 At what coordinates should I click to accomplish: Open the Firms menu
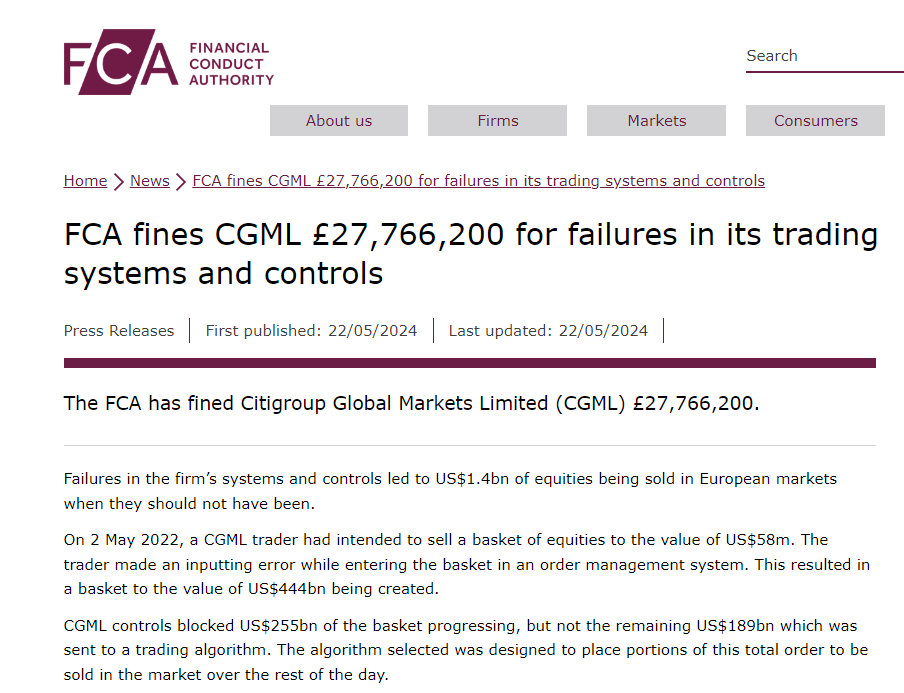pyautogui.click(x=498, y=120)
